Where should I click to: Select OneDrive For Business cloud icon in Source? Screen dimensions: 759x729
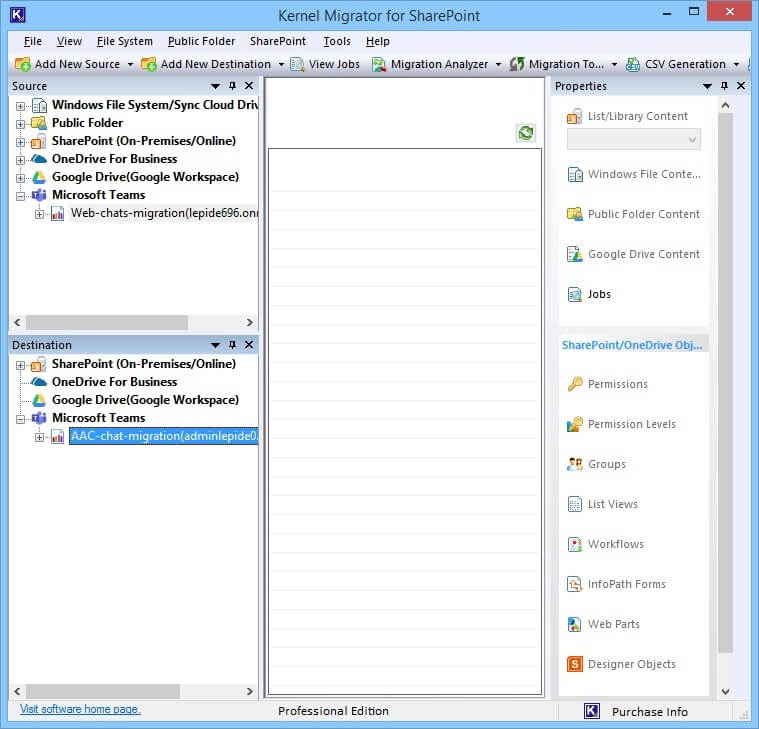(x=39, y=159)
